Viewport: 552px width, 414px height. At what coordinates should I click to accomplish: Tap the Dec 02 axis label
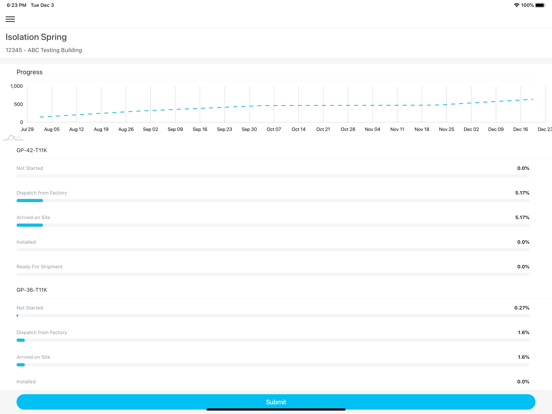(471, 129)
